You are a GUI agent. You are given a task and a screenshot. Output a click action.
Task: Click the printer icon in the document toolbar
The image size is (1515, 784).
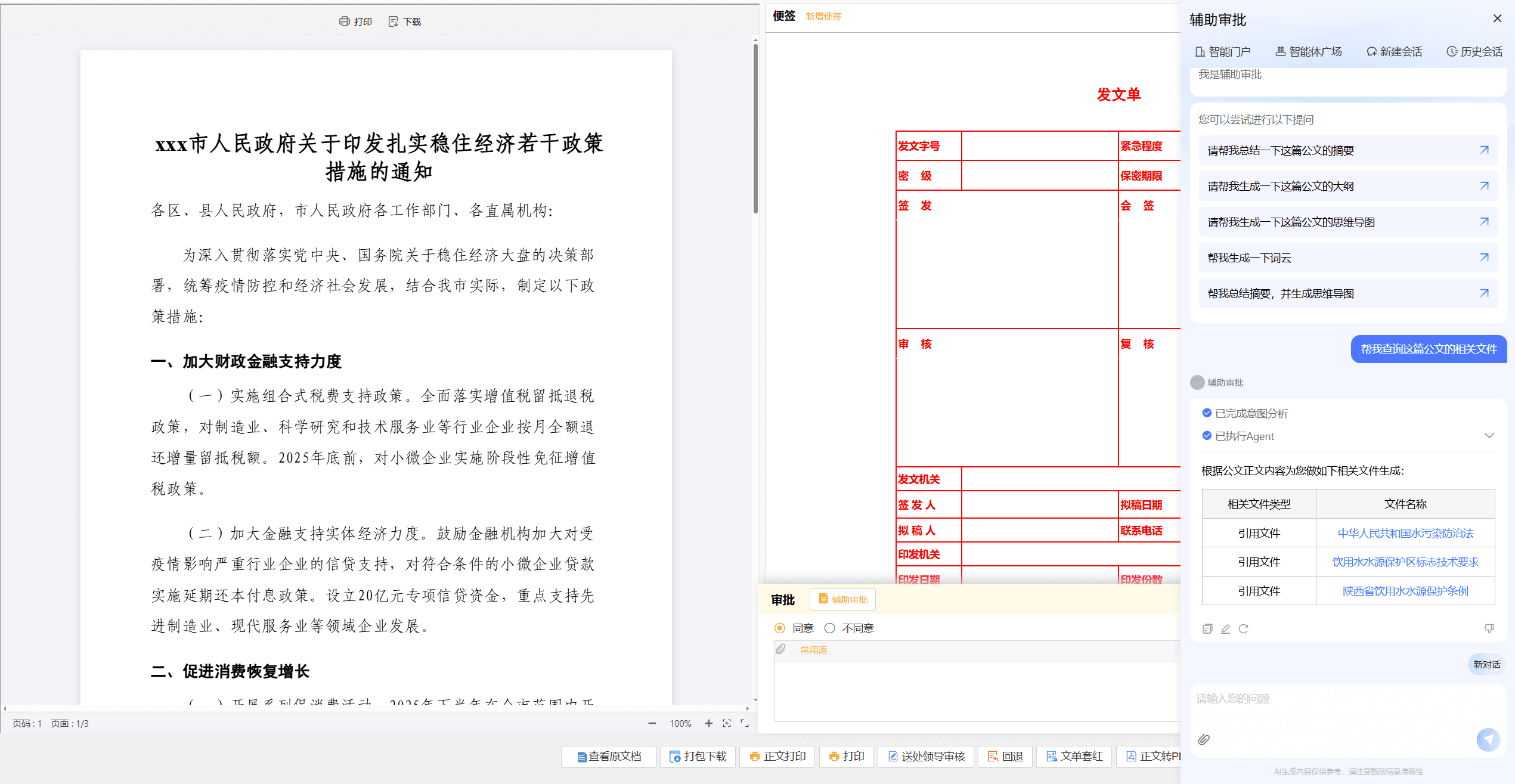pos(344,21)
